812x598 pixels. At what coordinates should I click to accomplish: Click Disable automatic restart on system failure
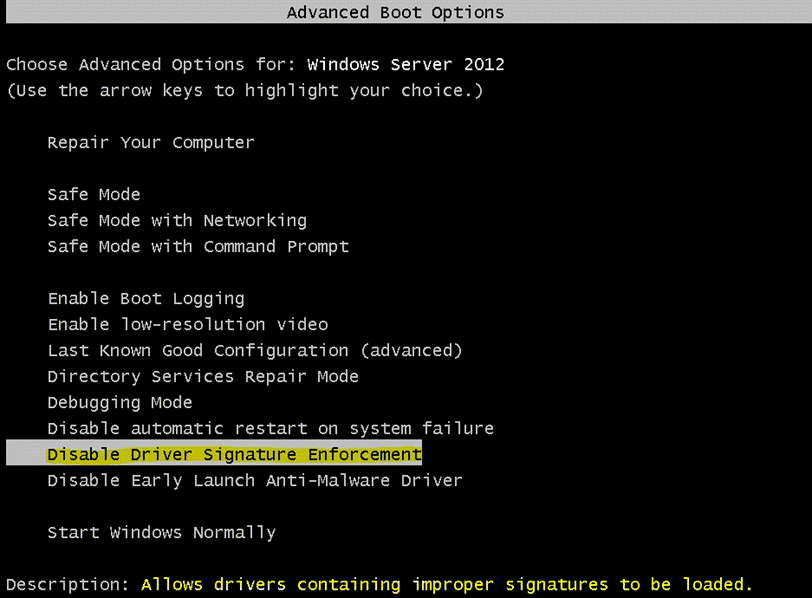(x=270, y=429)
